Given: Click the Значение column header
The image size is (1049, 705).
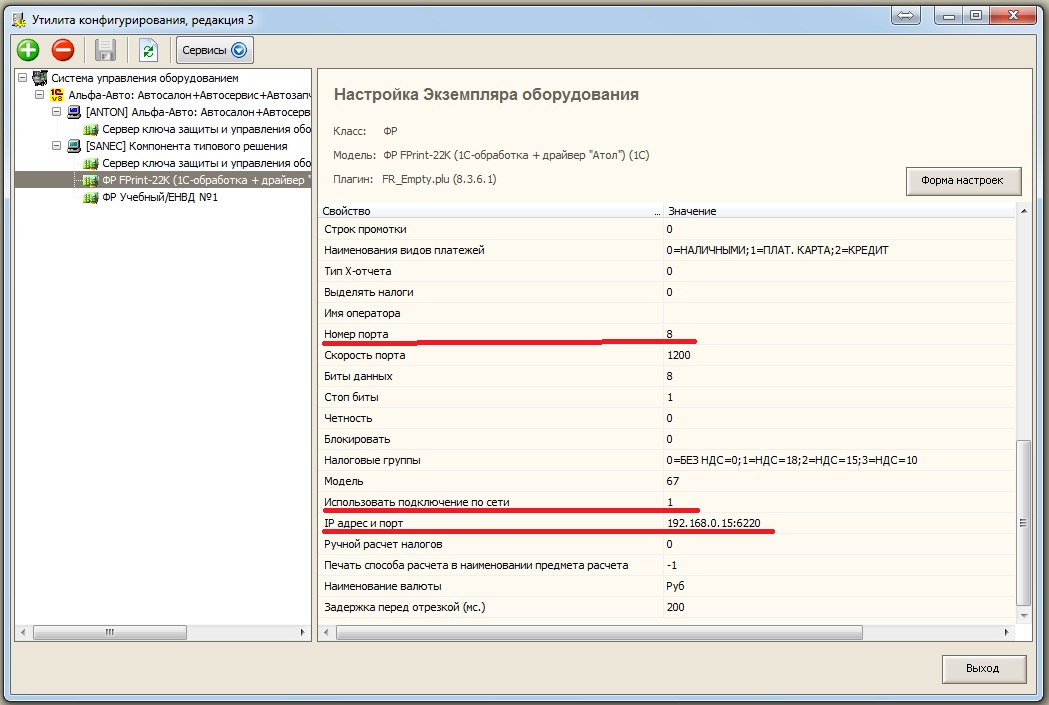Looking at the screenshot, I should 839,211.
